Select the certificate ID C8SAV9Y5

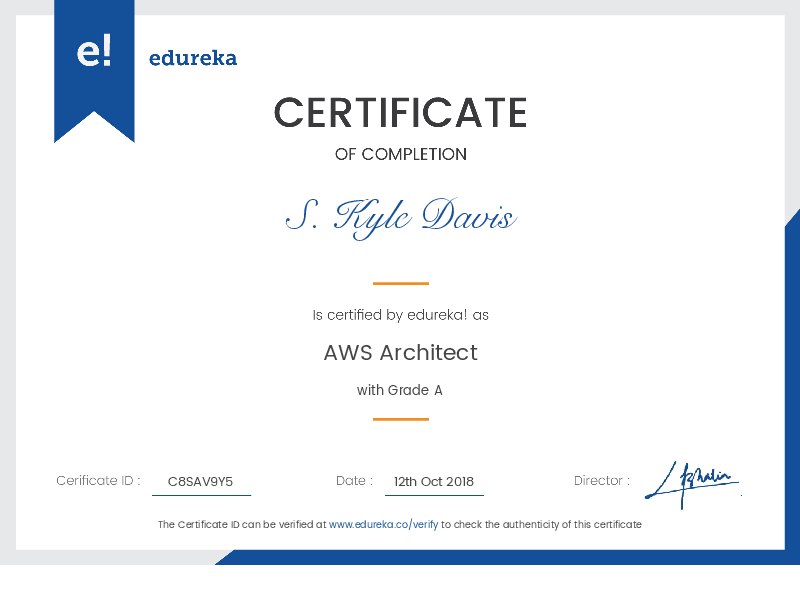pos(201,481)
